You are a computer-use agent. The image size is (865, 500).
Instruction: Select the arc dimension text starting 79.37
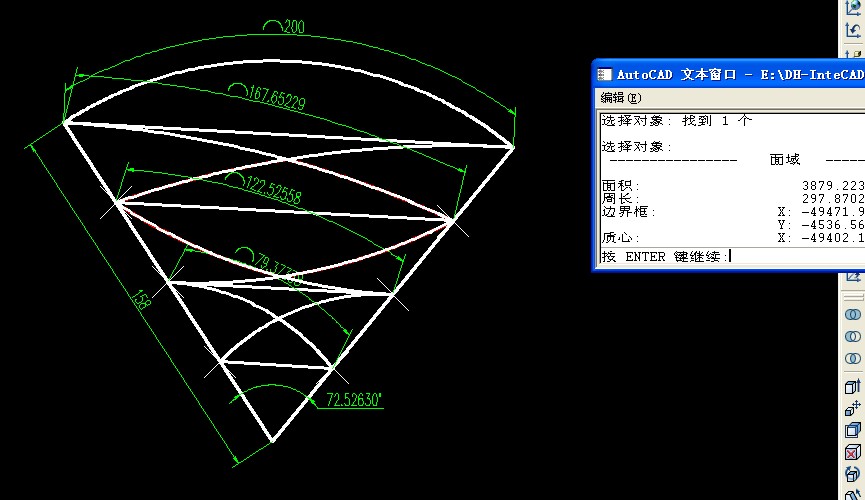click(x=270, y=264)
